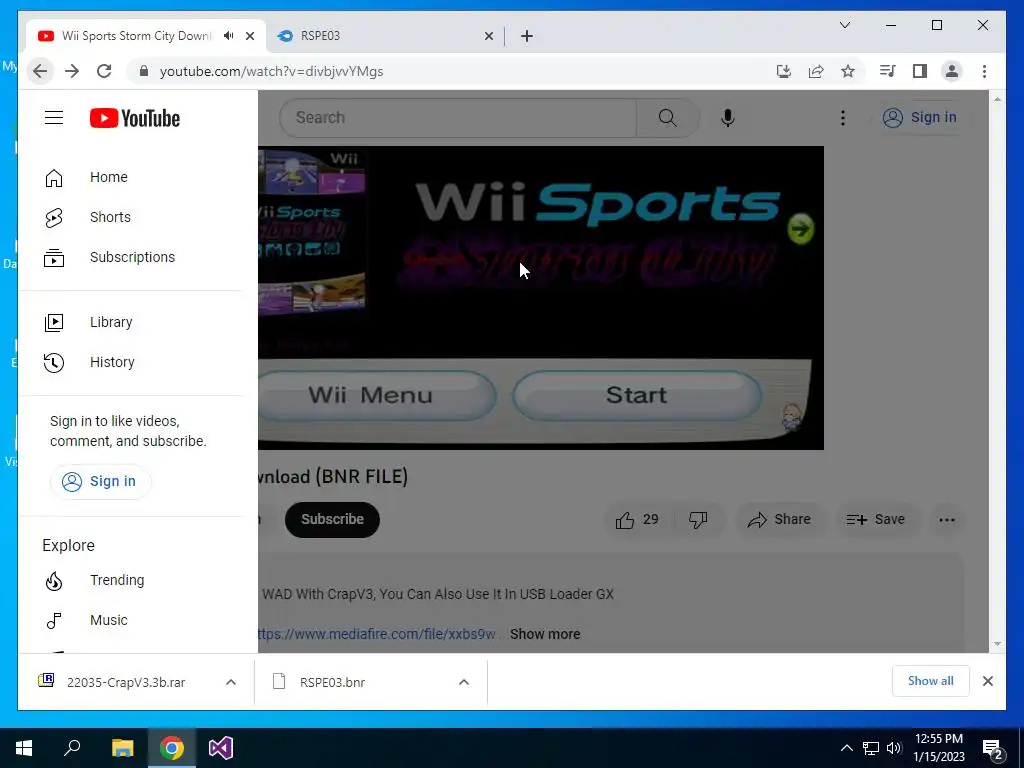Open more actions ellipsis under video
The image size is (1024, 768).
[947, 520]
